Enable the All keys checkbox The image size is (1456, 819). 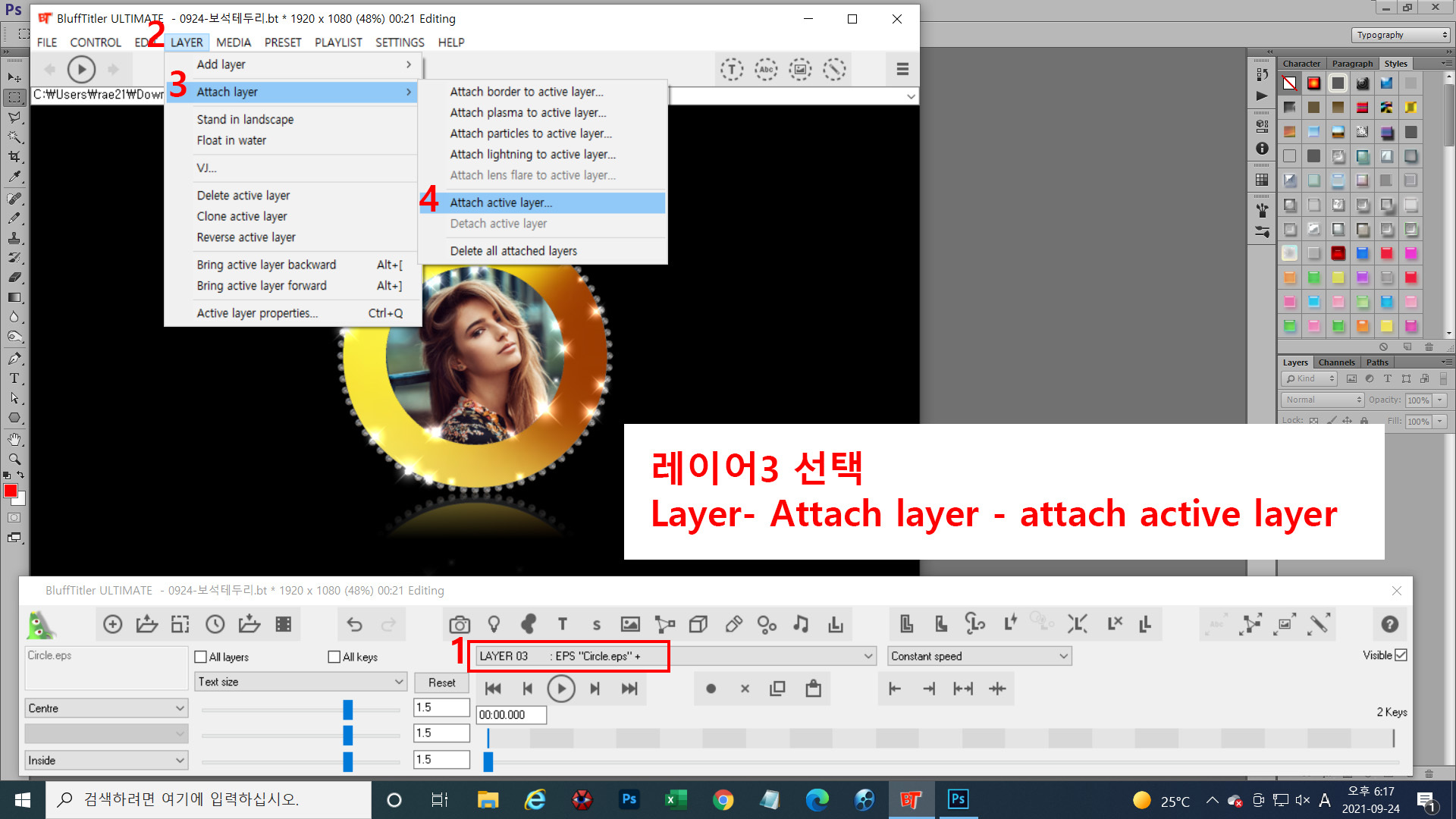tap(334, 657)
